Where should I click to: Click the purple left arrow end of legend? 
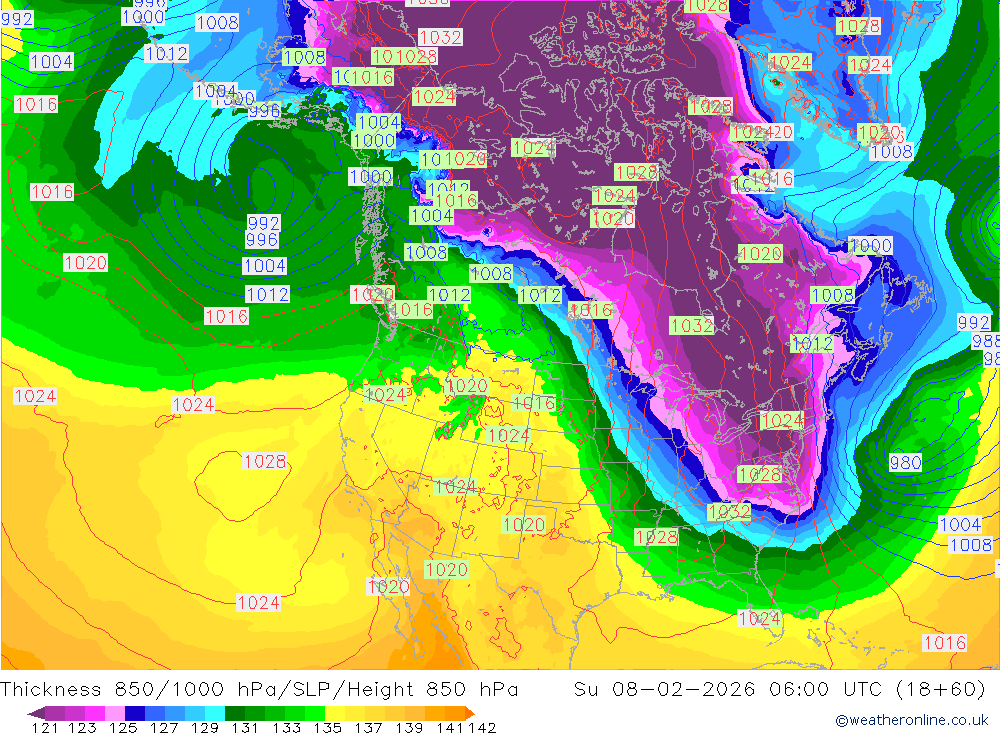coord(36,713)
